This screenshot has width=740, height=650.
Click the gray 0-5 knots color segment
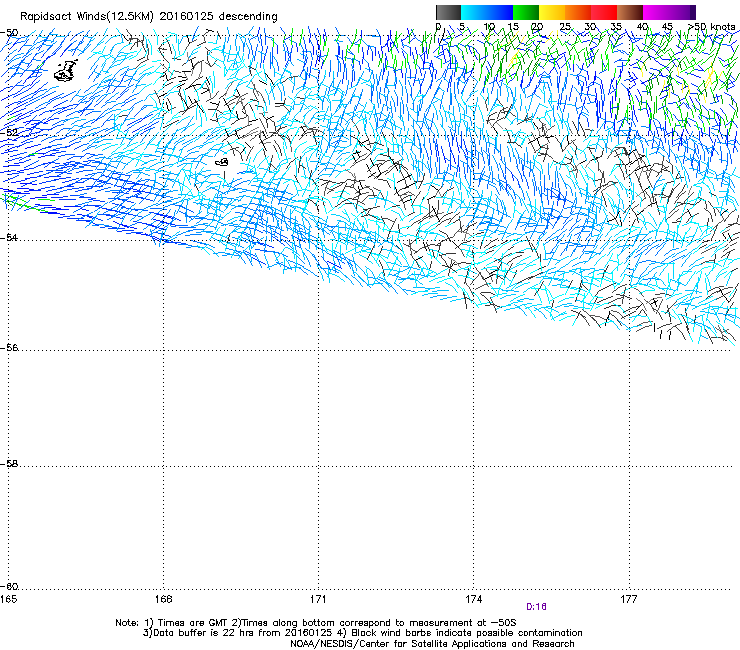coord(448,12)
